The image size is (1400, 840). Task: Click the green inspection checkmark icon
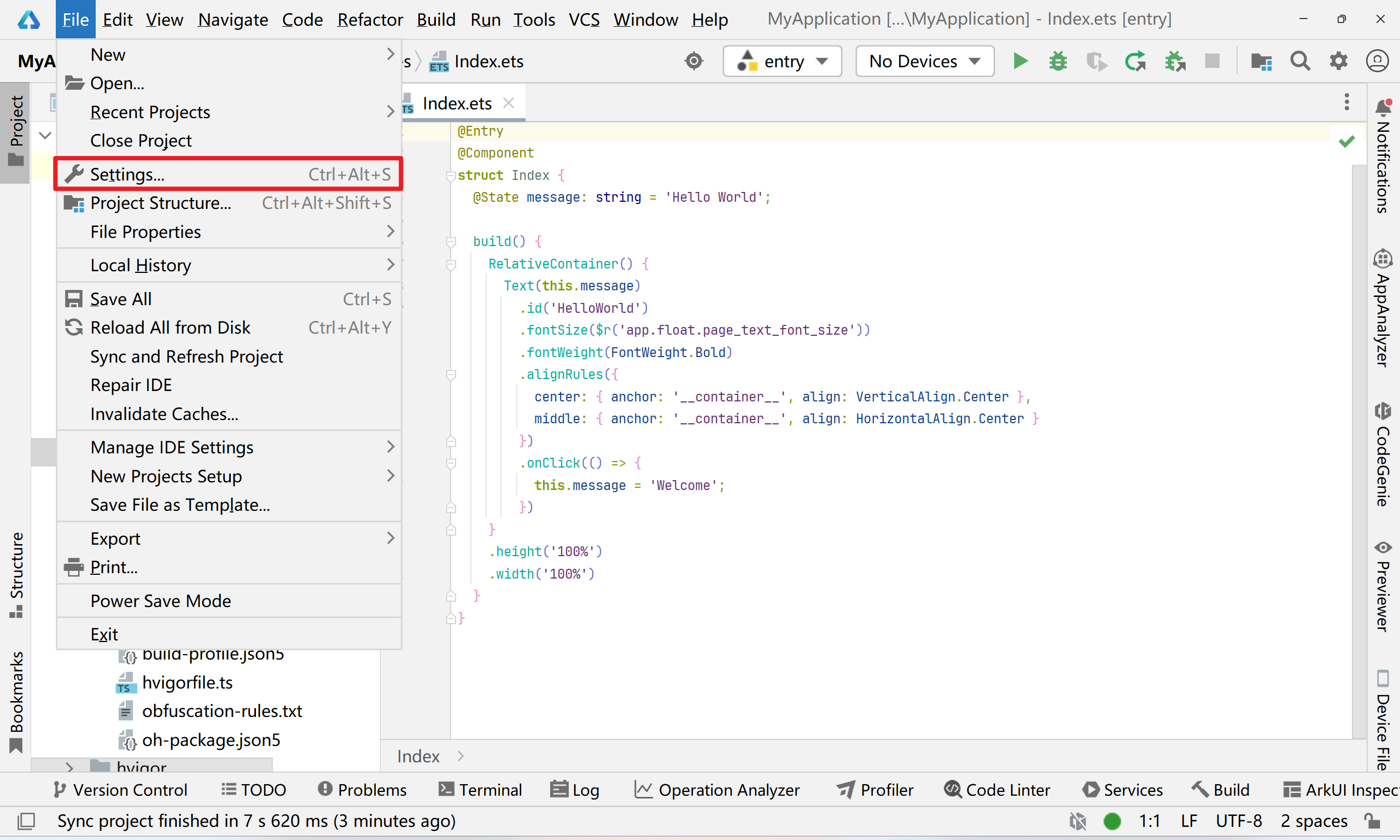(x=1346, y=141)
